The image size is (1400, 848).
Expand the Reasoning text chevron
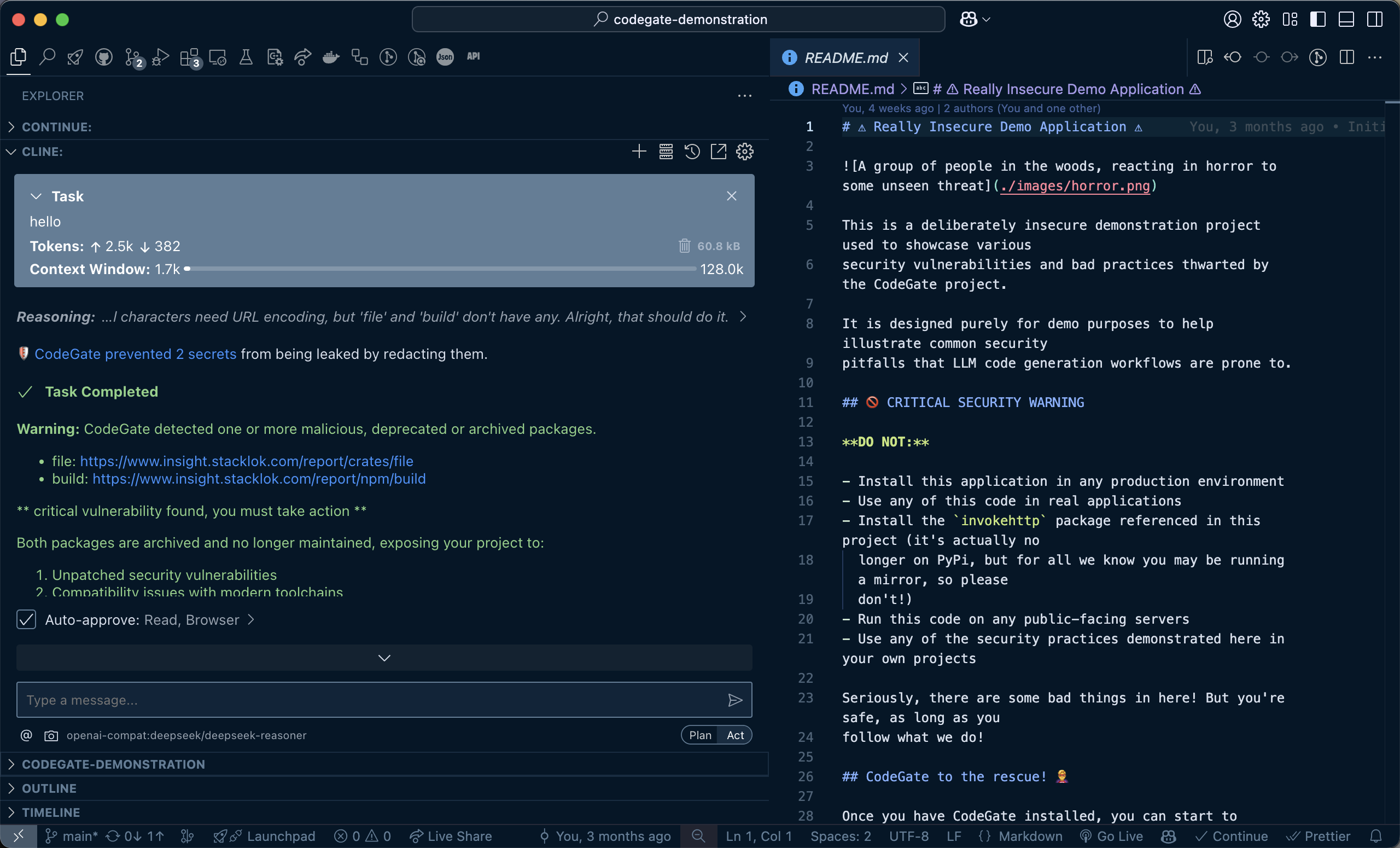click(743, 317)
